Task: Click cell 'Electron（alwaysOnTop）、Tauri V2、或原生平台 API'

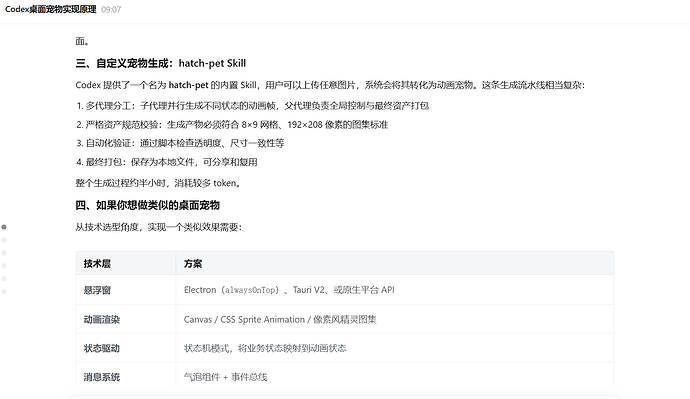Action: point(289,290)
